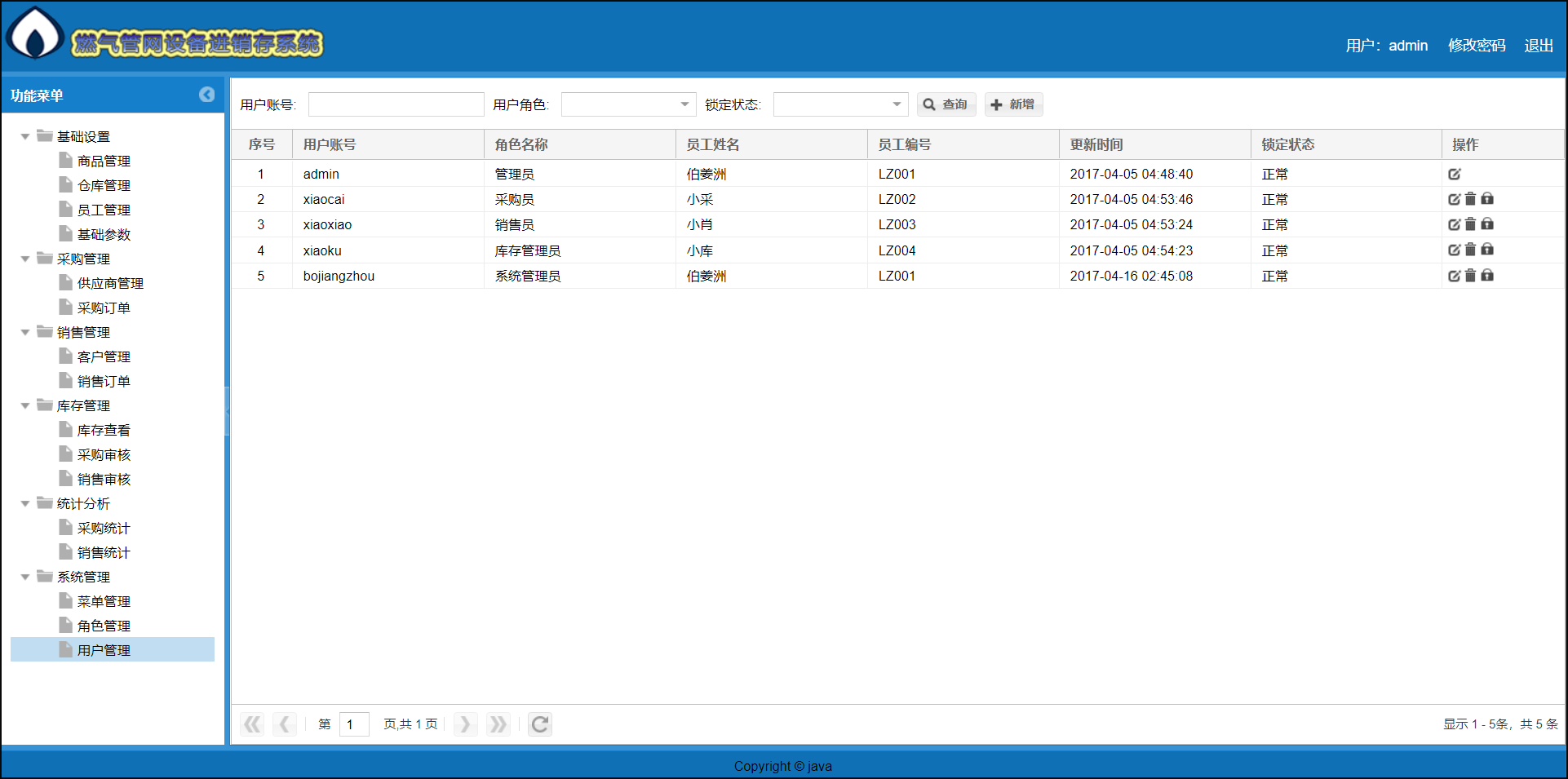Edit the xiaoku user
The height and width of the screenshot is (779, 1568).
(1455, 250)
